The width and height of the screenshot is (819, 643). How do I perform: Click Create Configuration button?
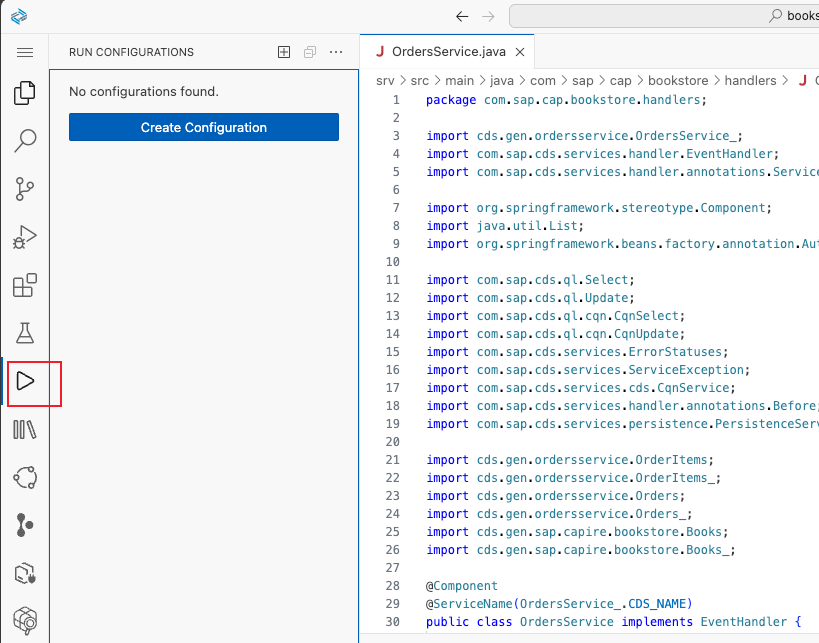(x=204, y=127)
